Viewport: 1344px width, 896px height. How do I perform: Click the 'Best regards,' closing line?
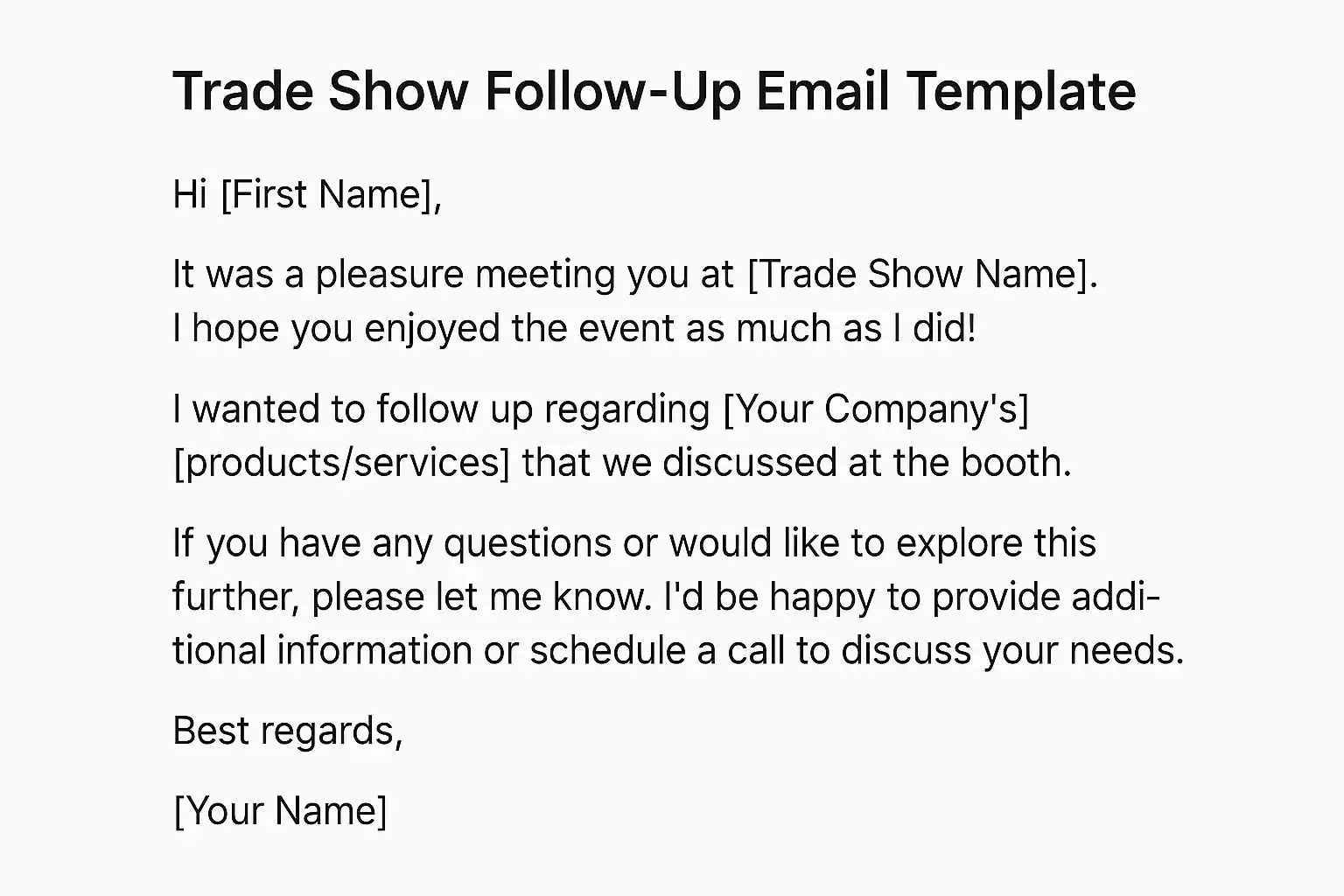288,731
